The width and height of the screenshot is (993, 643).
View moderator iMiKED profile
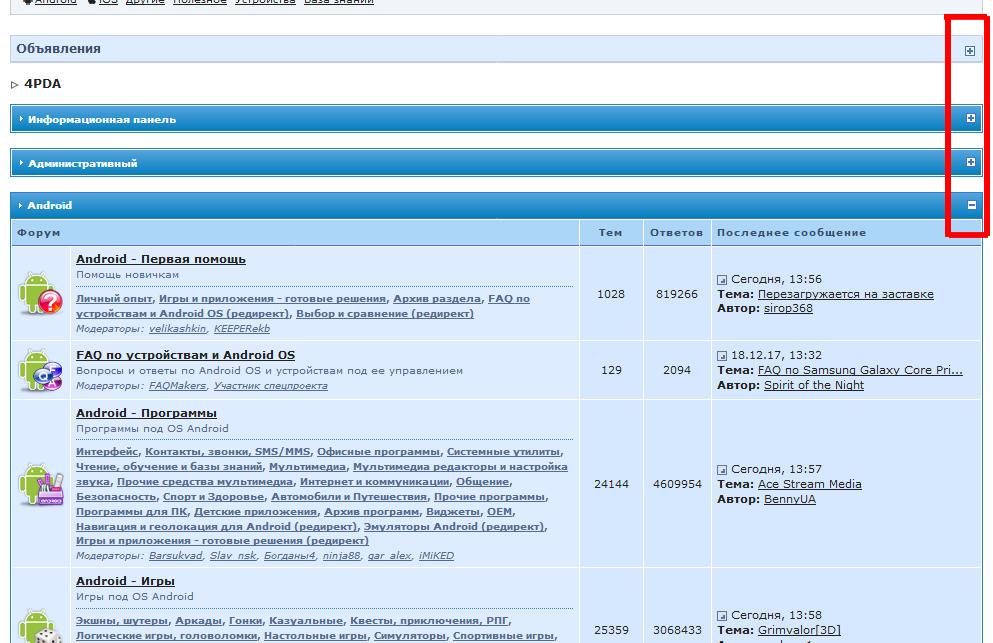tap(436, 556)
